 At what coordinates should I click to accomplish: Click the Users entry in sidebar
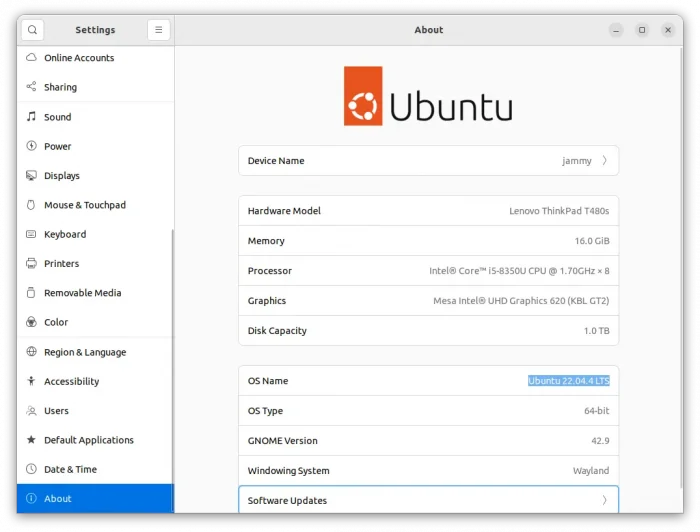(56, 411)
